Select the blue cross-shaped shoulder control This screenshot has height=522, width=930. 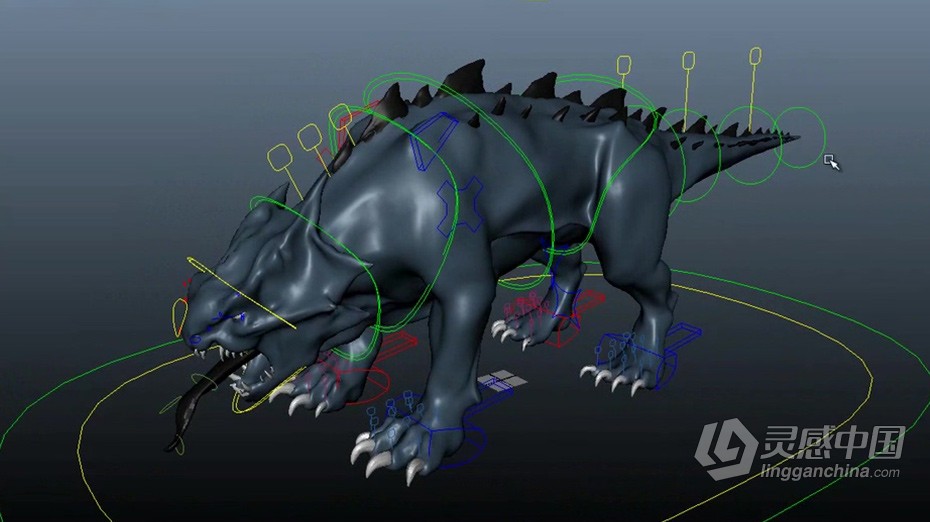460,205
